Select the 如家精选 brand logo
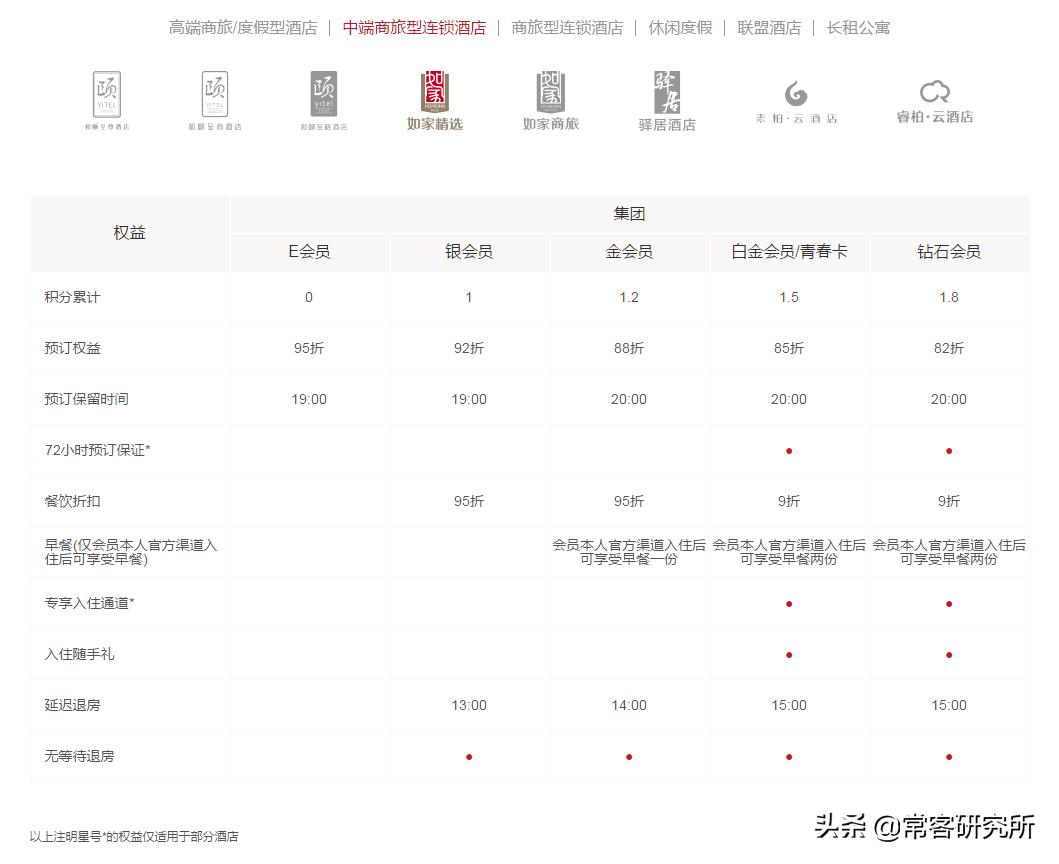The image size is (1059, 864). [433, 95]
